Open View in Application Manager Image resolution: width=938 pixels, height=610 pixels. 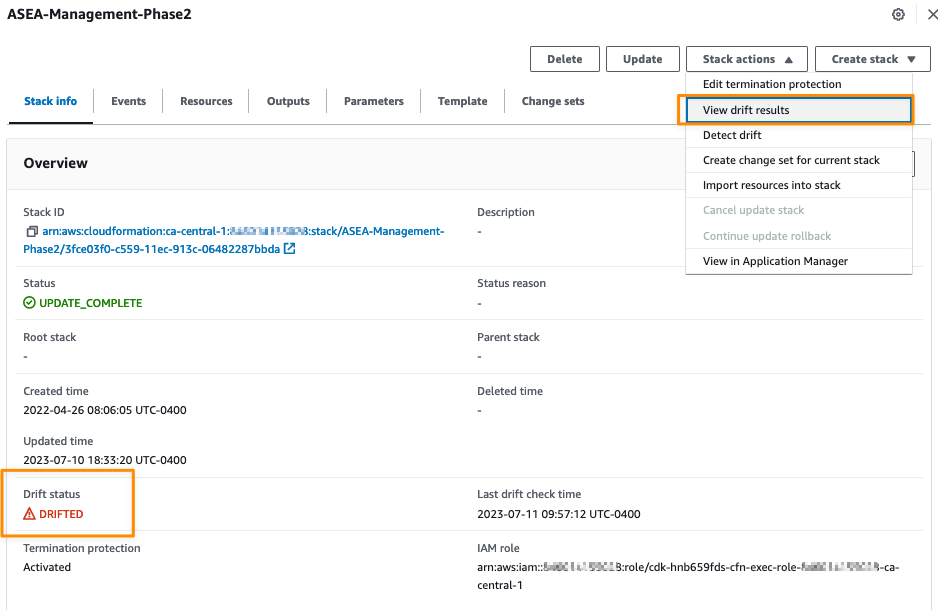pyautogui.click(x=775, y=261)
